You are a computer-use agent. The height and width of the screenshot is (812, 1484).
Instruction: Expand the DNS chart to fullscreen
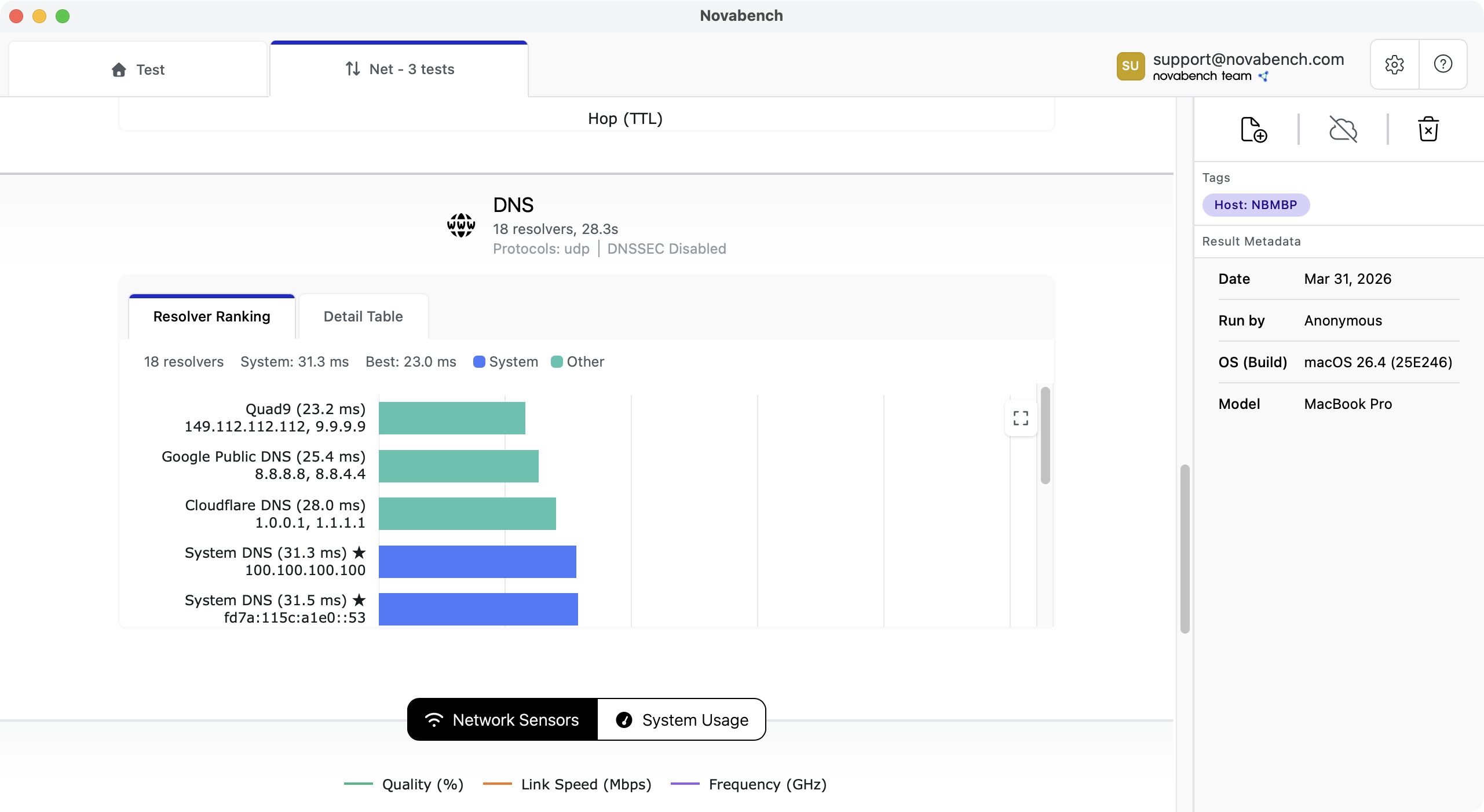pyautogui.click(x=1019, y=417)
